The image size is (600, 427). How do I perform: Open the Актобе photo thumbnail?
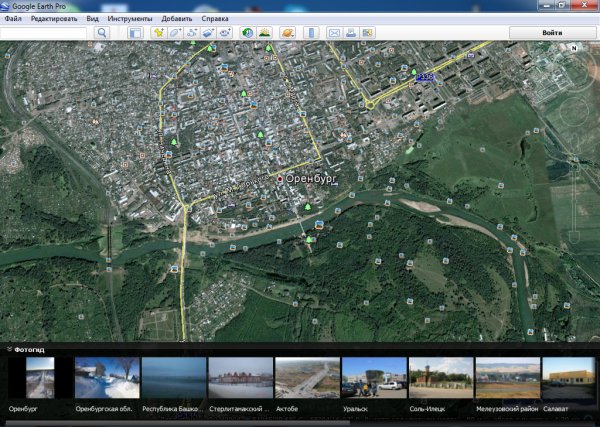click(x=307, y=378)
